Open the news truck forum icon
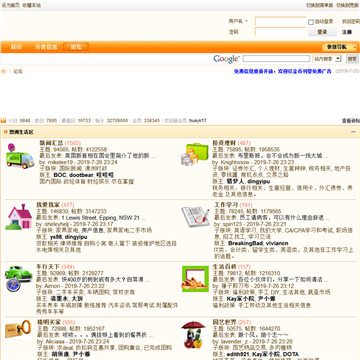Image resolution: width=360 pixels, height=360 pixels. (20, 156)
